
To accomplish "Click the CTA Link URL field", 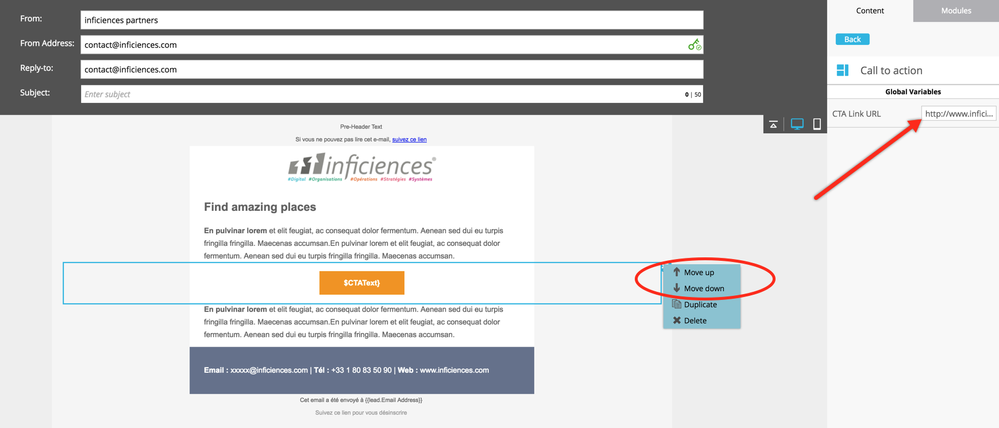I will tap(959, 113).
